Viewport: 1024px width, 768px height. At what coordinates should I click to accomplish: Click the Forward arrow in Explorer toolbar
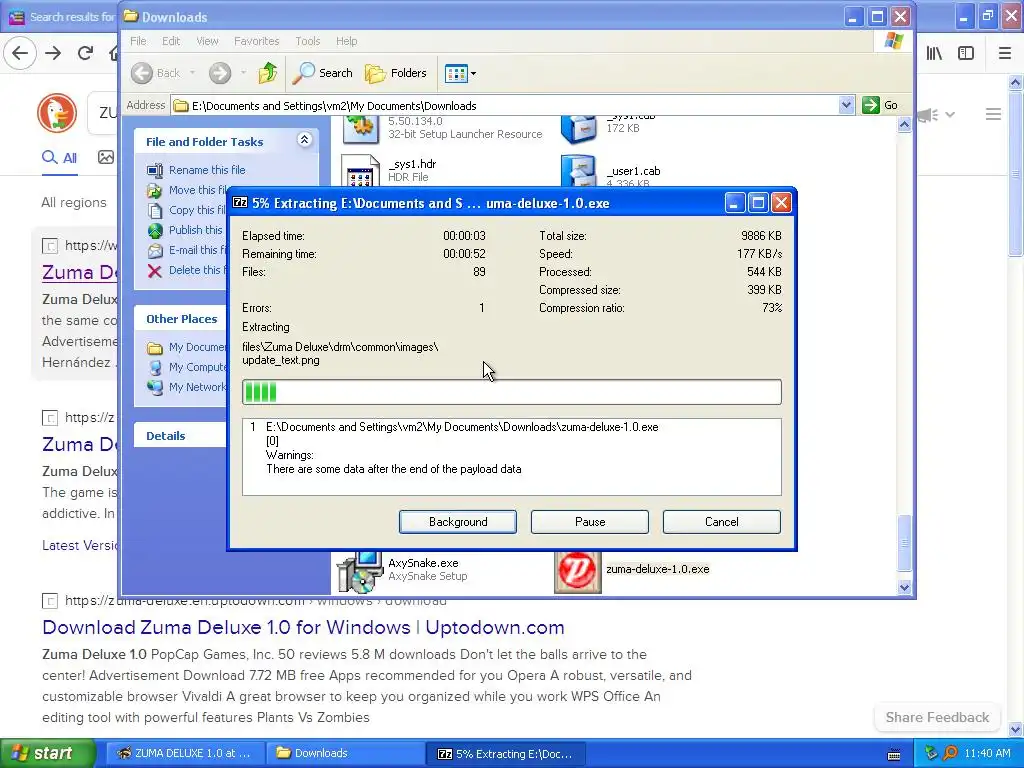coord(220,73)
